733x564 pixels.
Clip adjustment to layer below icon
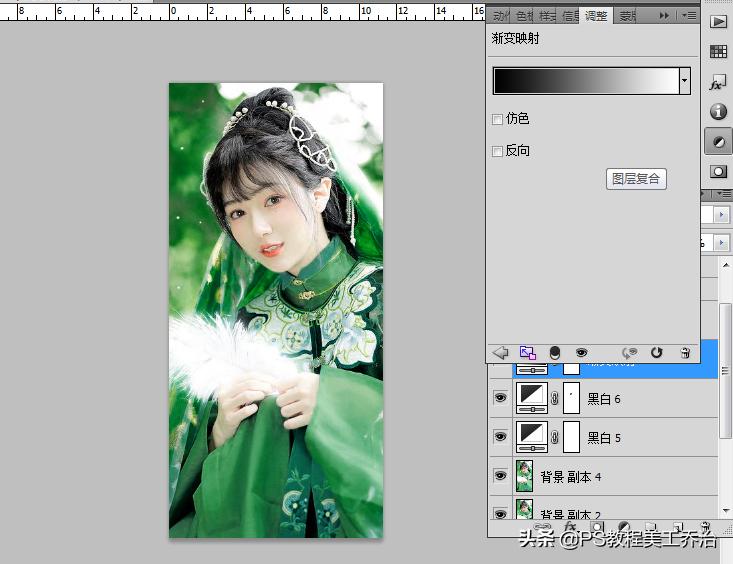click(555, 353)
